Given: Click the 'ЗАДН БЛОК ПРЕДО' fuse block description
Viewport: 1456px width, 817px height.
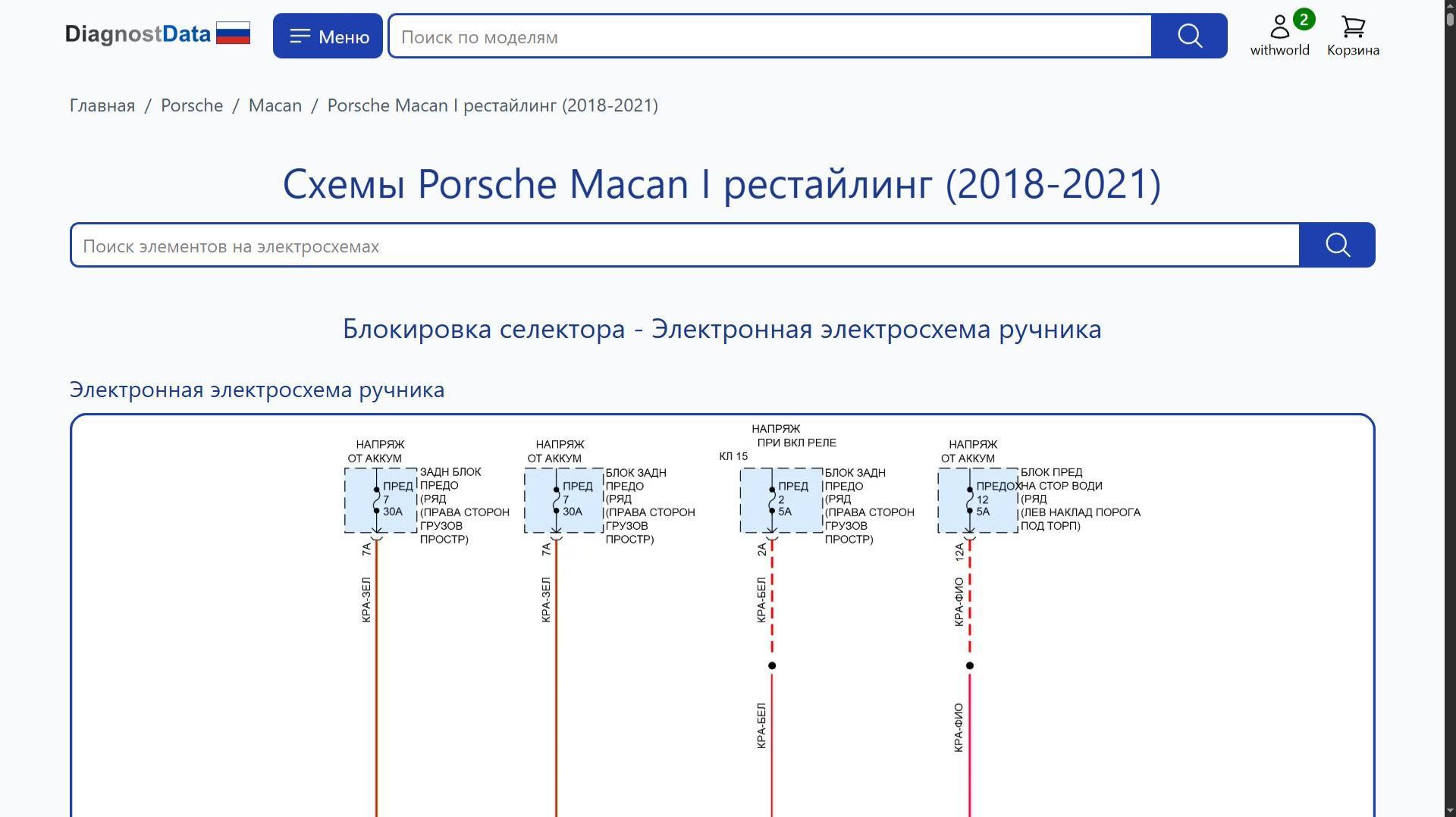Looking at the screenshot, I should click(x=464, y=506).
